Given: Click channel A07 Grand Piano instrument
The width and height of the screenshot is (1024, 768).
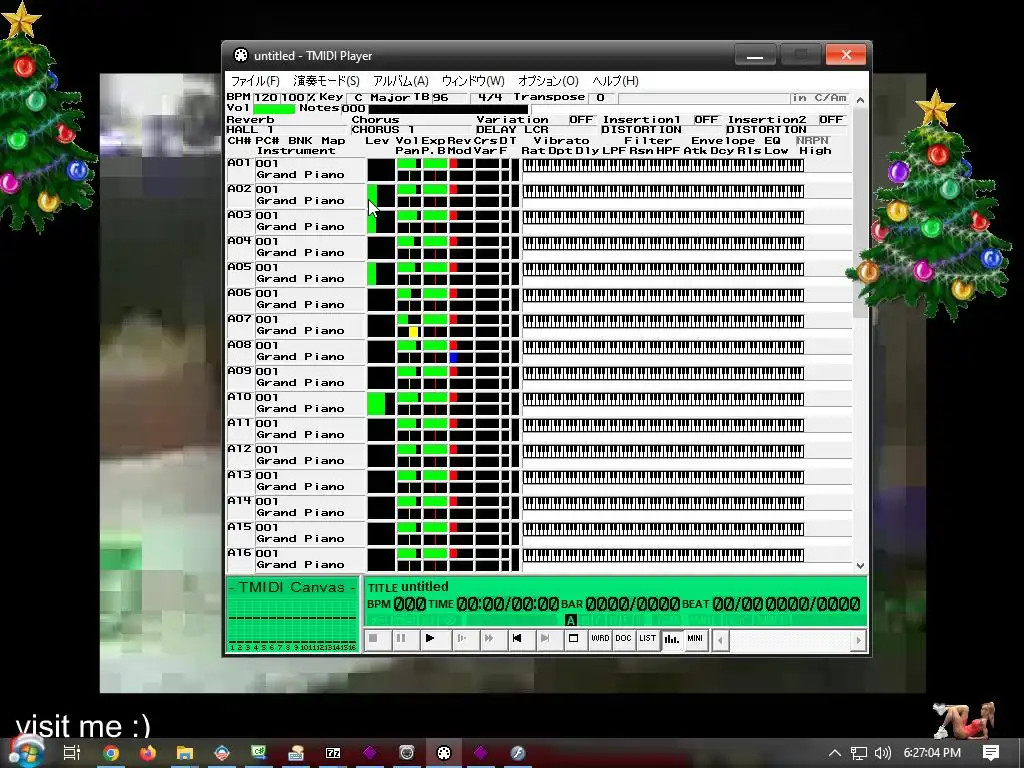Looking at the screenshot, I should click(300, 331).
